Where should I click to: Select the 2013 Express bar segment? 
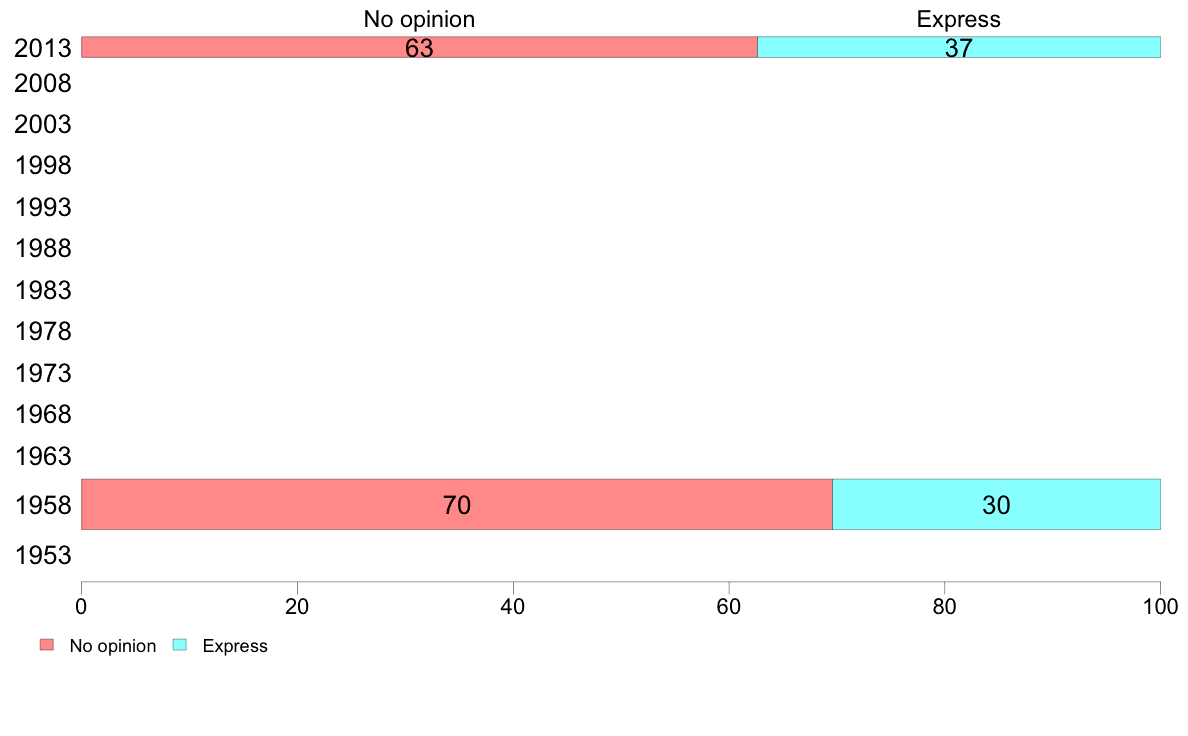[x=958, y=47]
